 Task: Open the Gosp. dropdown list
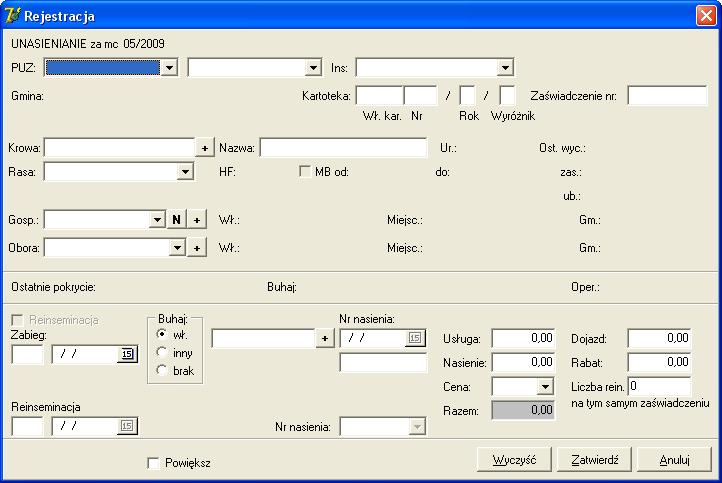pyautogui.click(x=157, y=220)
